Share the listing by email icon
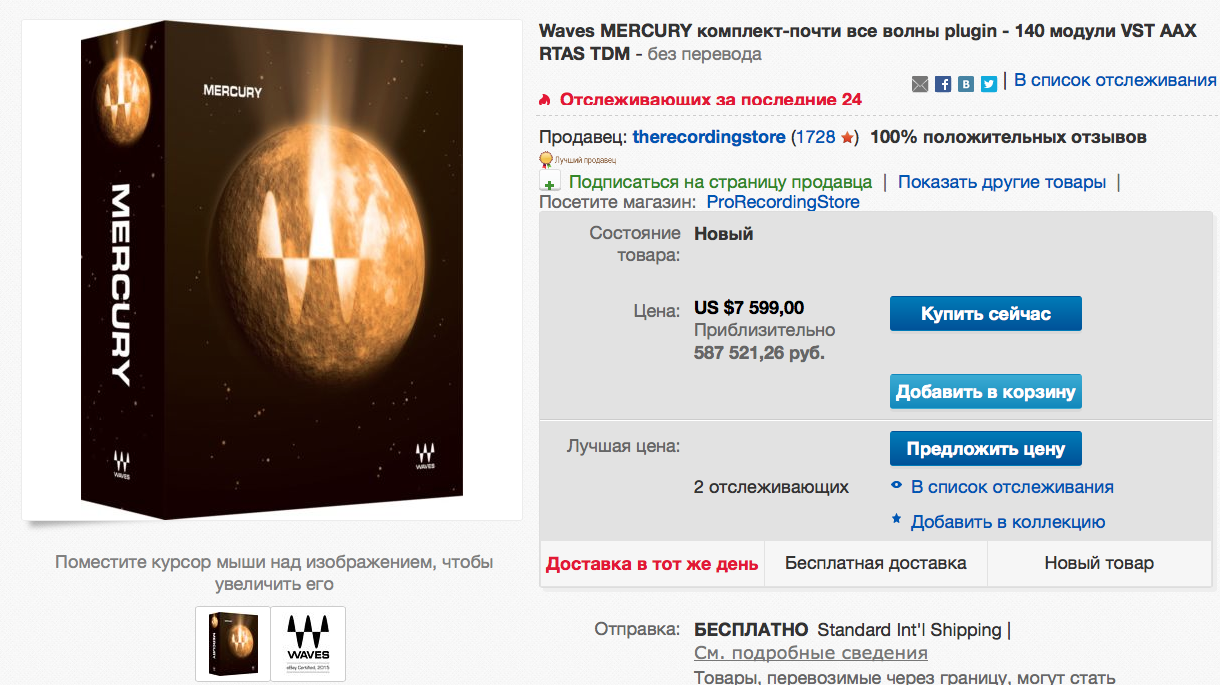The width and height of the screenshot is (1220, 685). (920, 84)
